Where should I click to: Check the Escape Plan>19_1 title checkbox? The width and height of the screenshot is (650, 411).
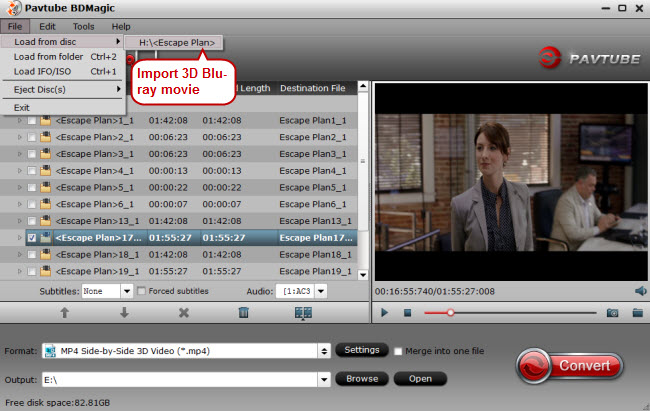coord(32,272)
